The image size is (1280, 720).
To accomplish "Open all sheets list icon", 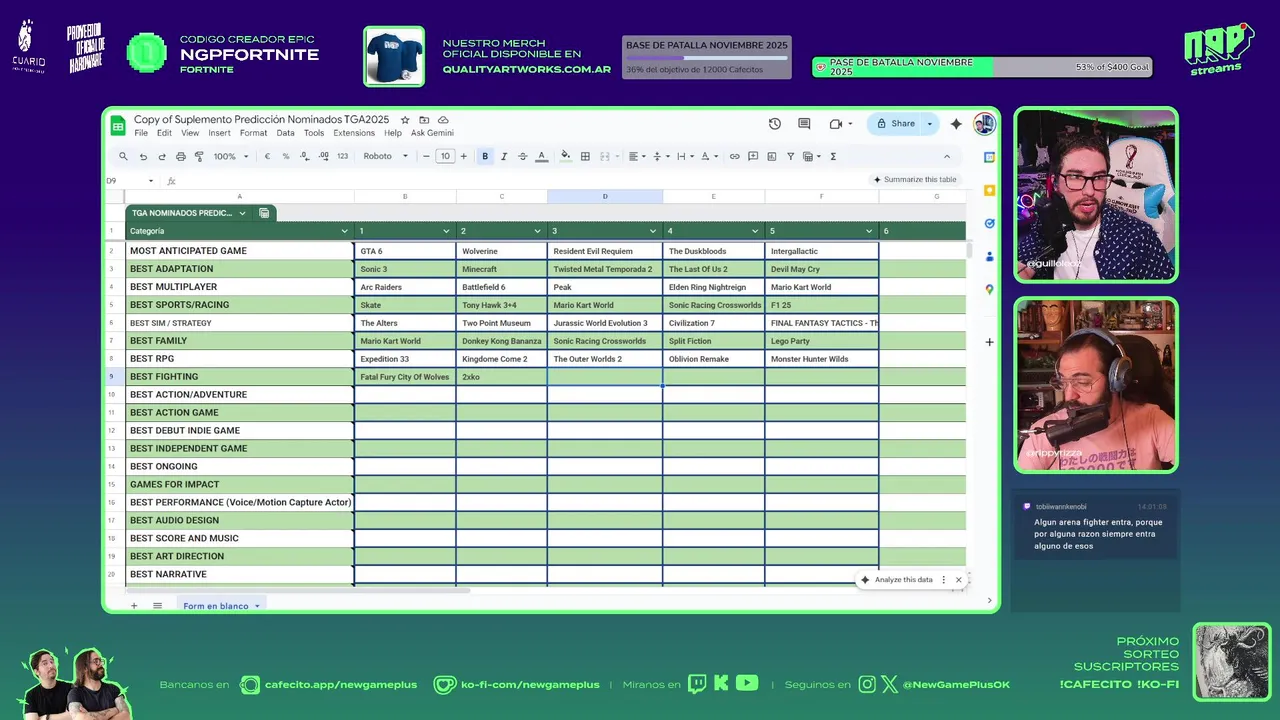I will point(157,605).
